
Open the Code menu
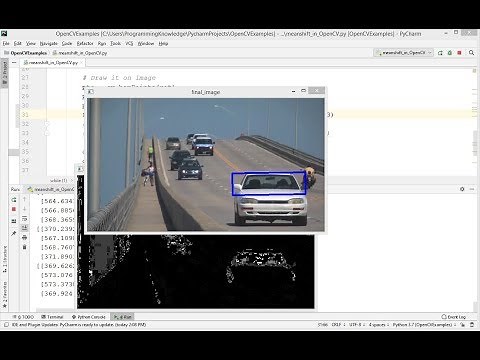[x=67, y=43]
